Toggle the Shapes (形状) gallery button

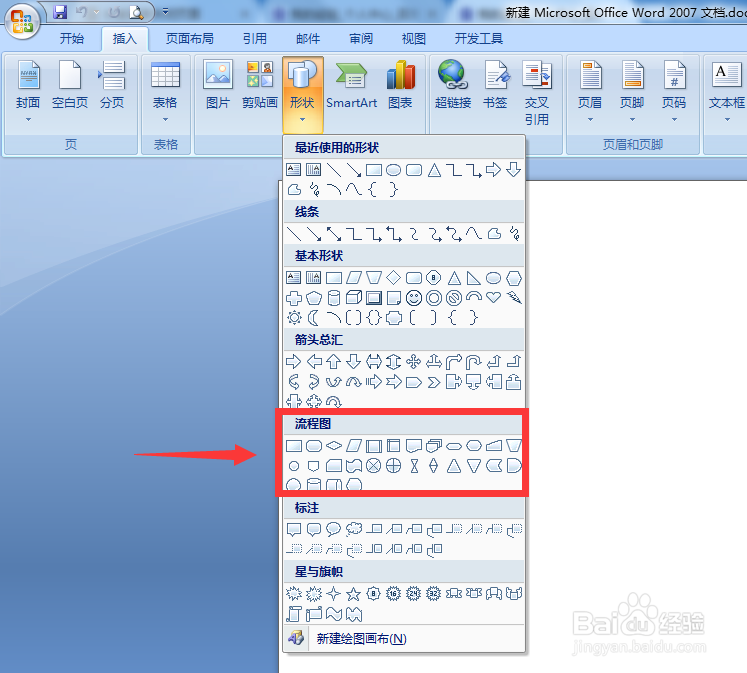coord(303,94)
